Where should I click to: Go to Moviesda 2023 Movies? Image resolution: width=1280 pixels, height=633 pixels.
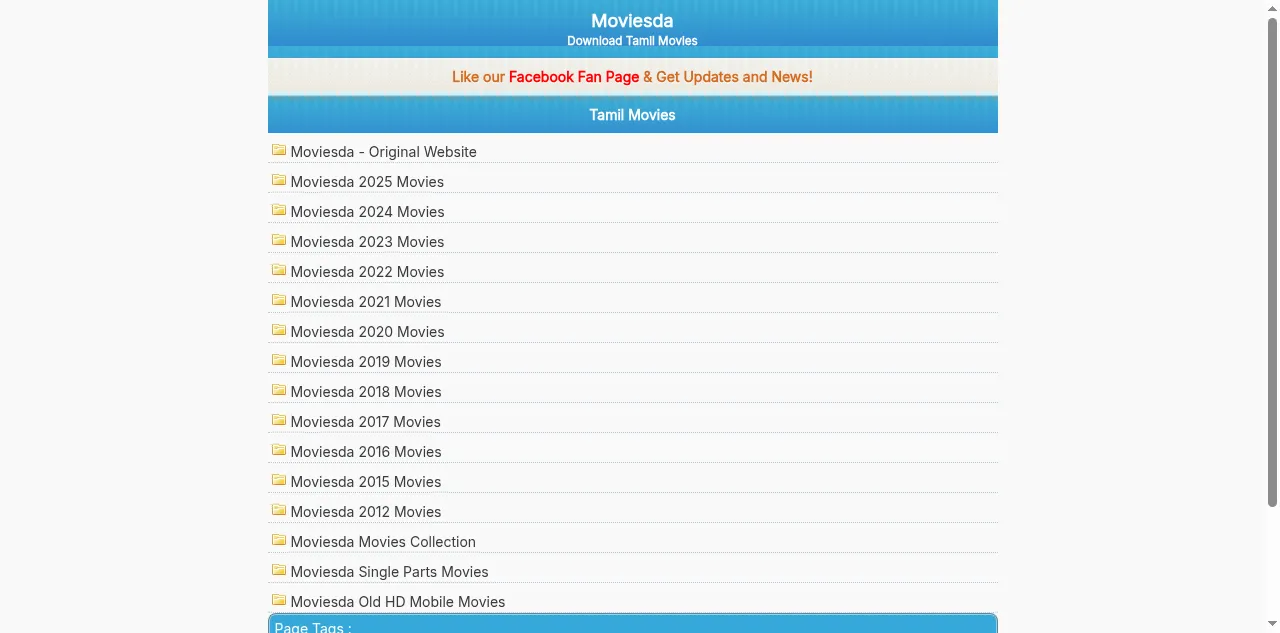367,242
